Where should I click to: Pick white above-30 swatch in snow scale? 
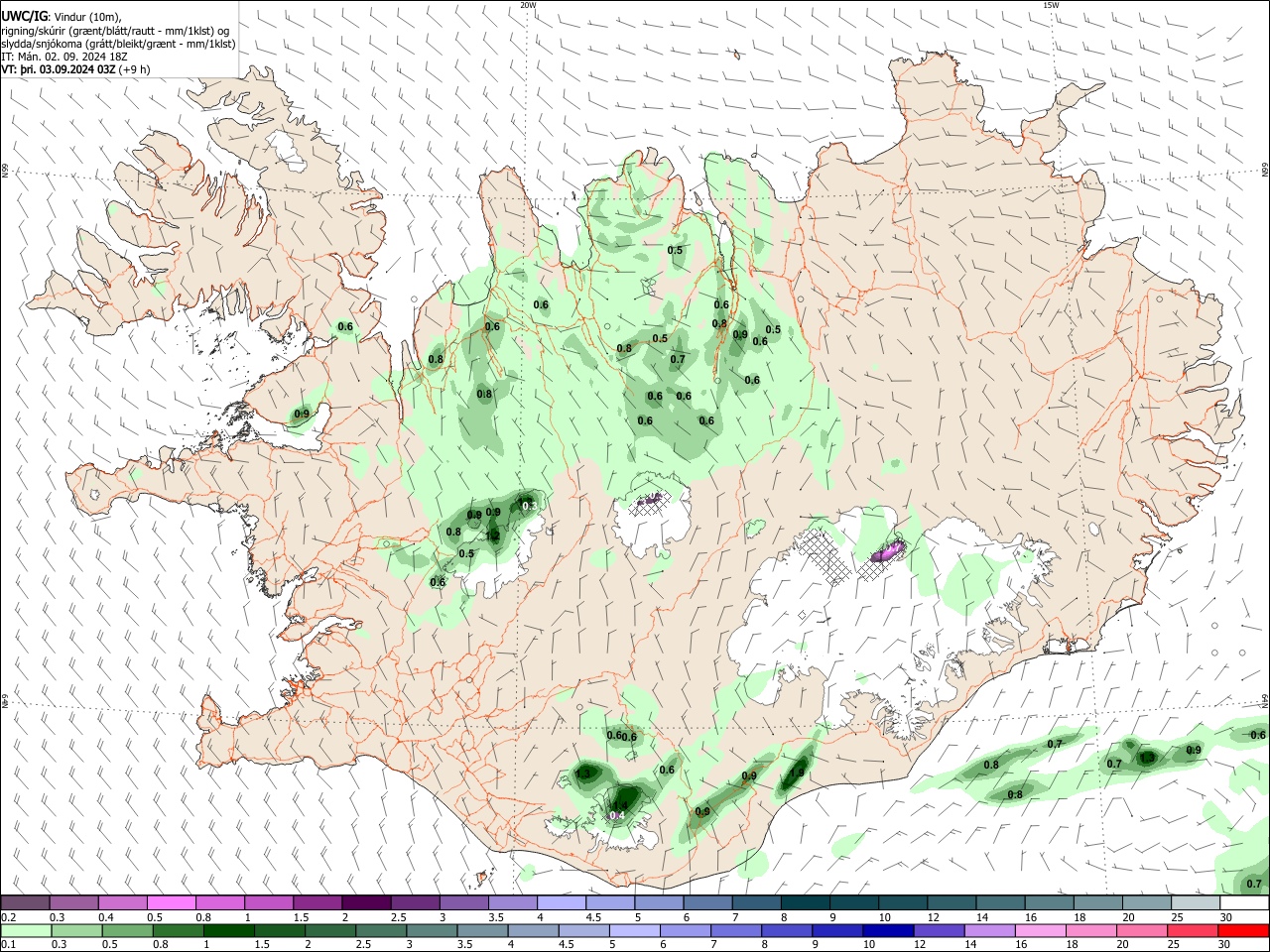(1244, 903)
